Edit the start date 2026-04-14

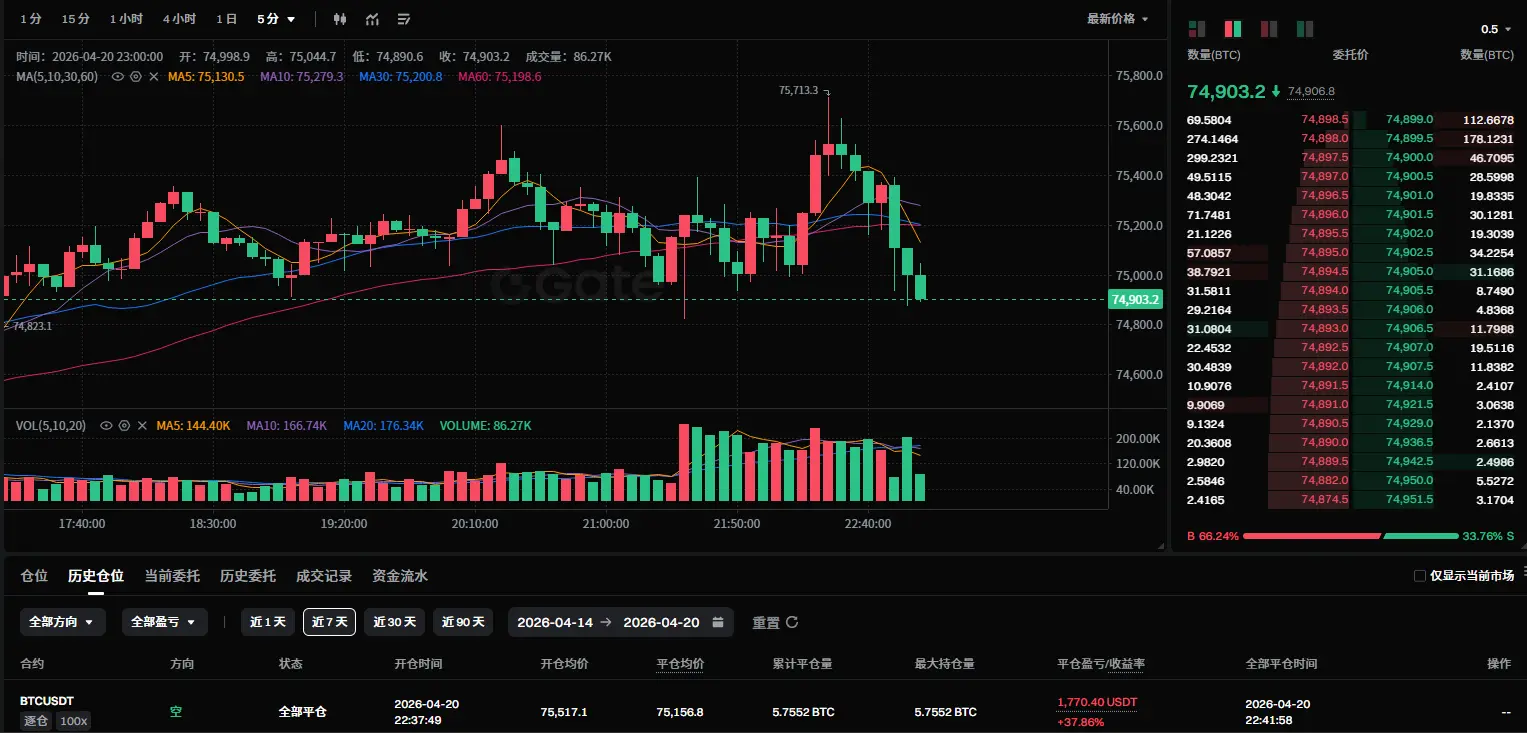tap(555, 622)
